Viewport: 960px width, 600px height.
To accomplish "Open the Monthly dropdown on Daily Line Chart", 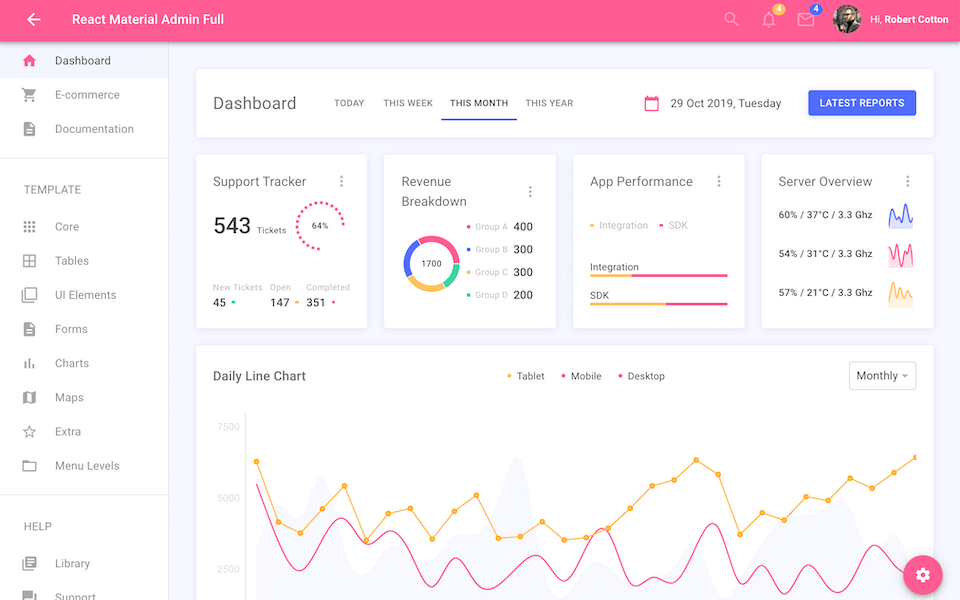I will (x=882, y=375).
